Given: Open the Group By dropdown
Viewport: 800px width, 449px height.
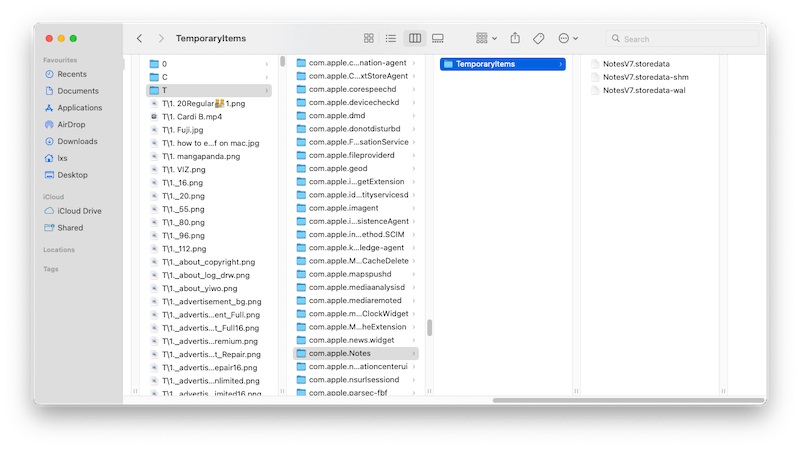Looking at the screenshot, I should pyautogui.click(x=486, y=38).
